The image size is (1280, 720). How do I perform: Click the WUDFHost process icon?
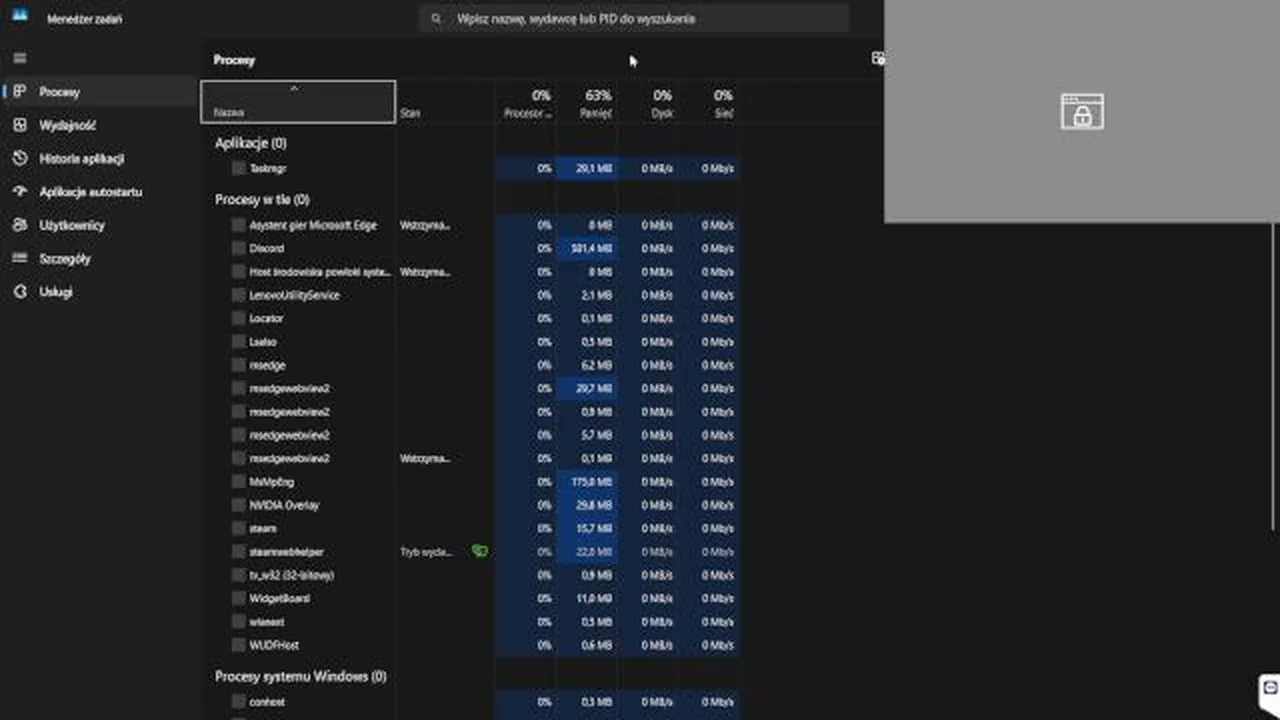(238, 645)
